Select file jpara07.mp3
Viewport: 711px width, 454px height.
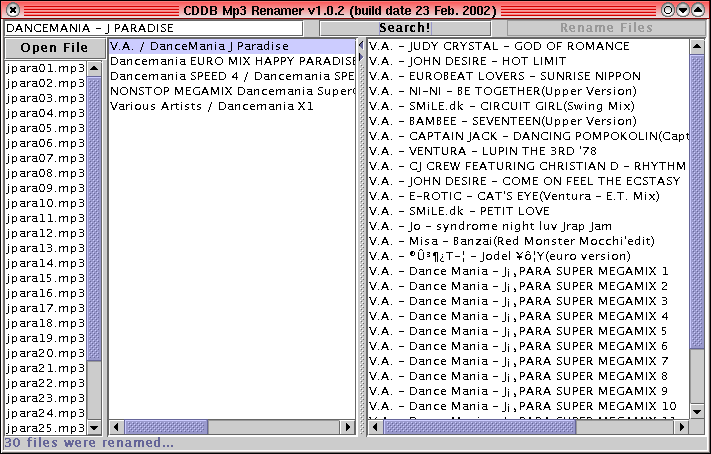point(45,158)
